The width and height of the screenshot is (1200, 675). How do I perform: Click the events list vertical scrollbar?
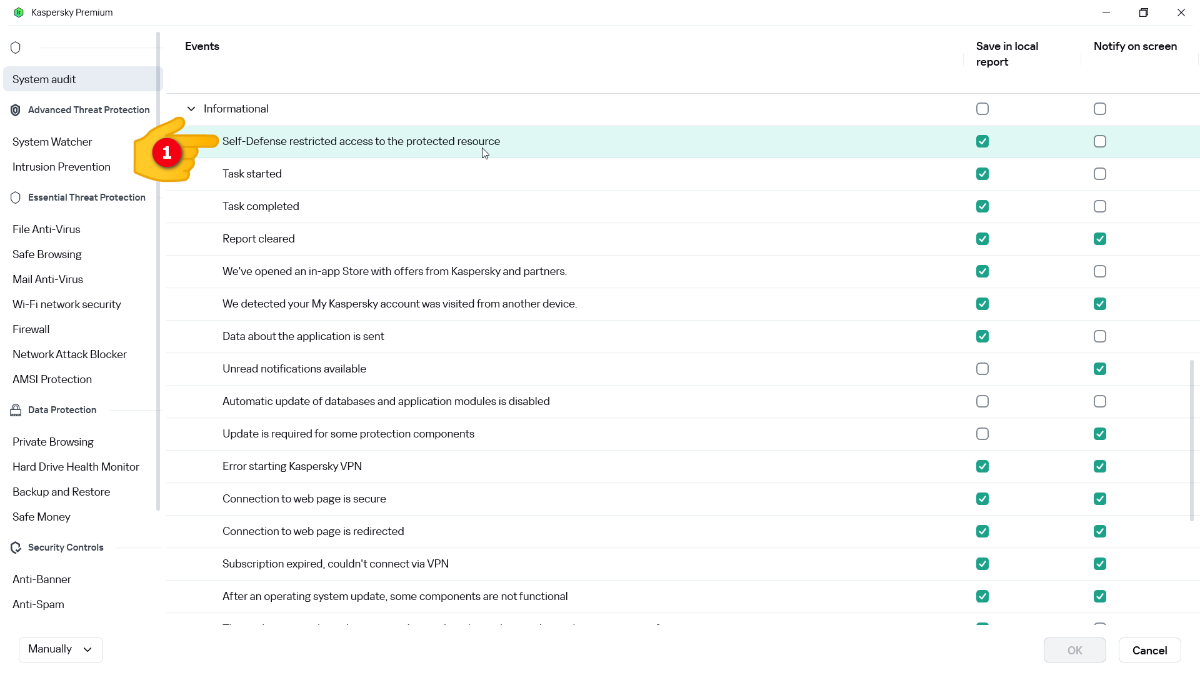click(1191, 440)
